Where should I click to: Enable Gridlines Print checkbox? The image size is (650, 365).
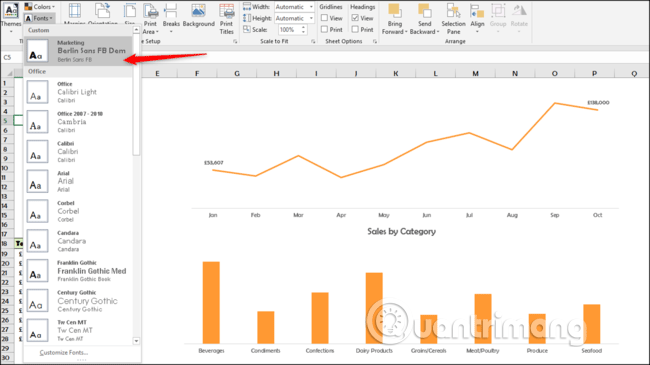coord(325,29)
